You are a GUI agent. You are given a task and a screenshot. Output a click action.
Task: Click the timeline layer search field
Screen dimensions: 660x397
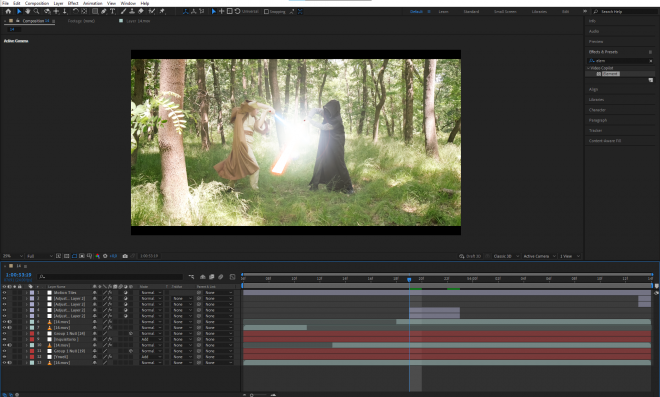pyautogui.click(x=110, y=277)
